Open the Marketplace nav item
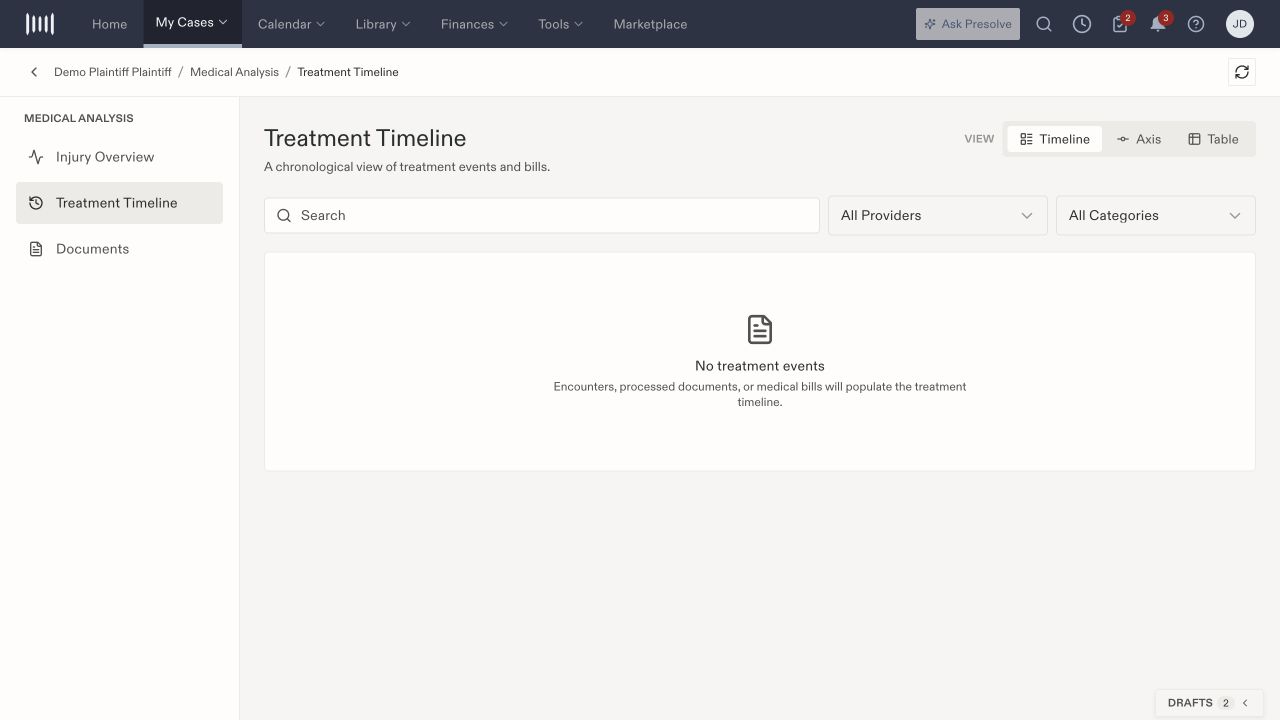1280x720 pixels. (x=650, y=24)
